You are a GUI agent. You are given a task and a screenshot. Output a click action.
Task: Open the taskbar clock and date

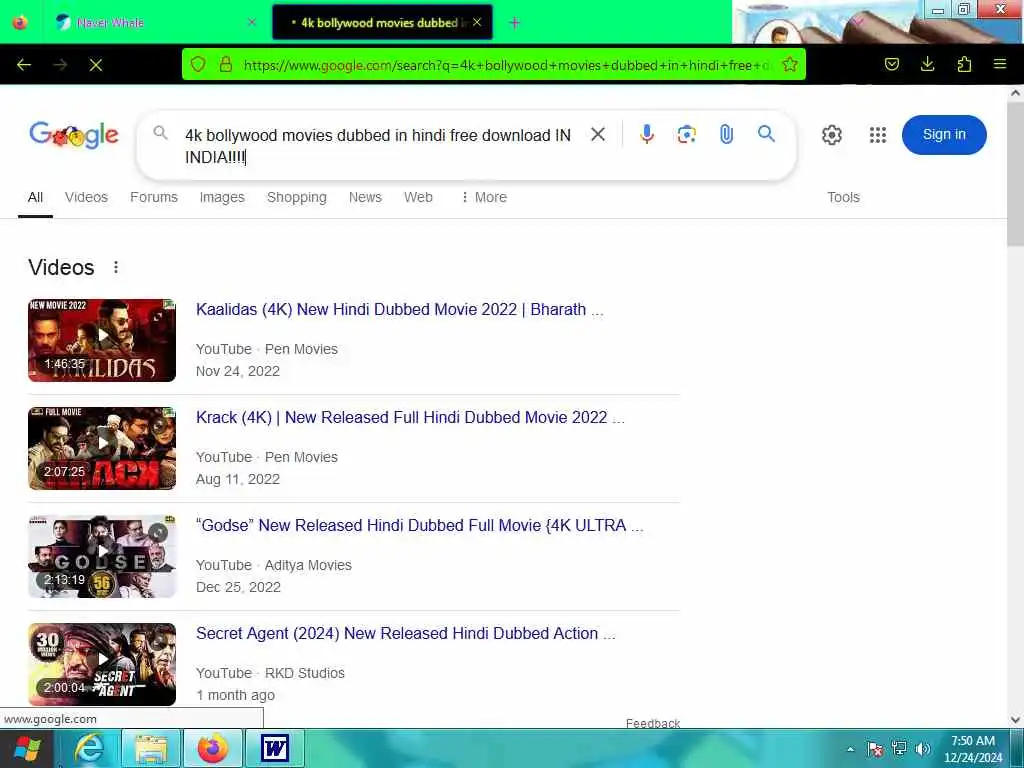pyautogui.click(x=972, y=749)
